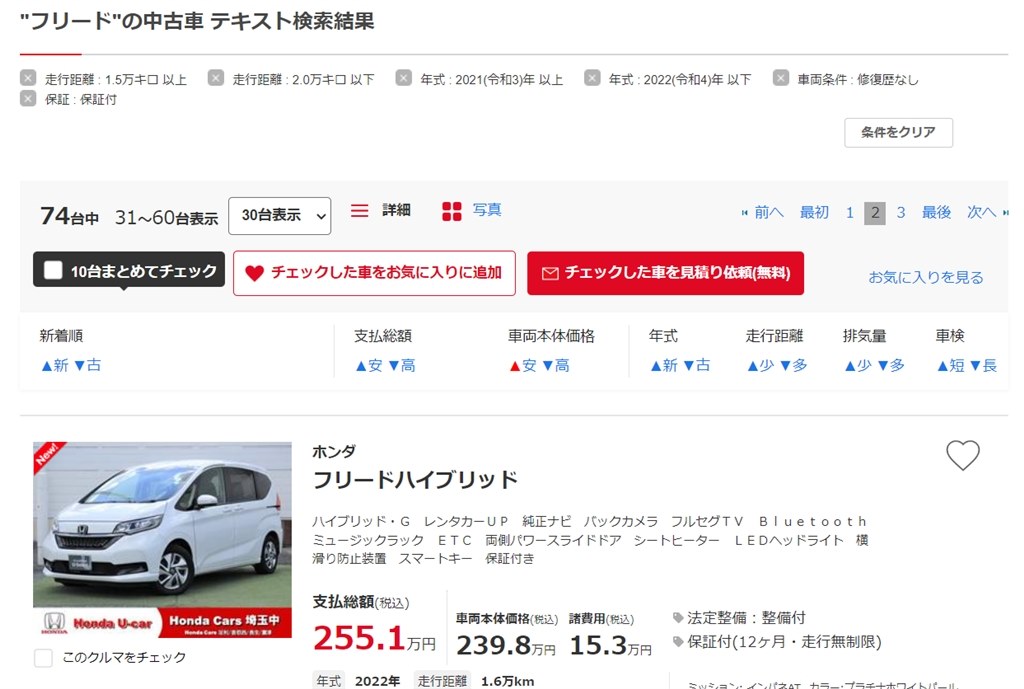Viewport: 1024px width, 689px height.
Task: Sort 車両本体価格 cheapest first (▲安)
Action: 523,366
